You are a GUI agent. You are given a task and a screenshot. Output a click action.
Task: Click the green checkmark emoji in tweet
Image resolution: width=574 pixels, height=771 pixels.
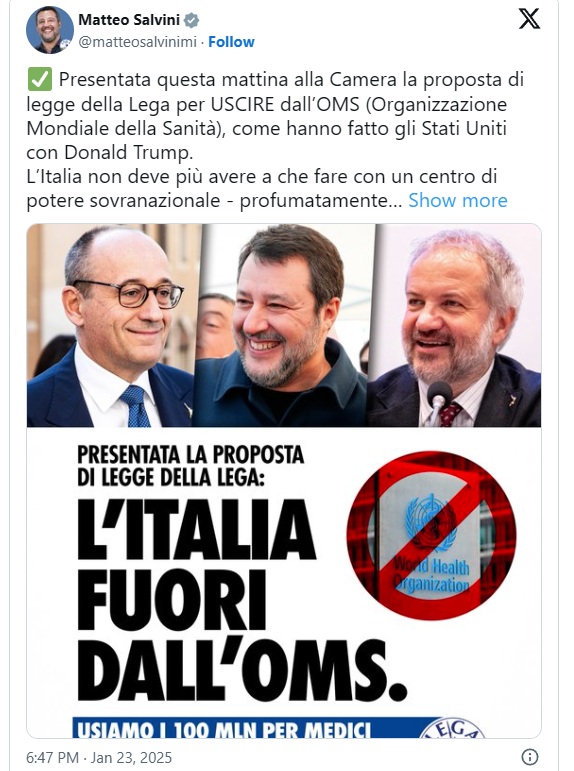coord(39,80)
